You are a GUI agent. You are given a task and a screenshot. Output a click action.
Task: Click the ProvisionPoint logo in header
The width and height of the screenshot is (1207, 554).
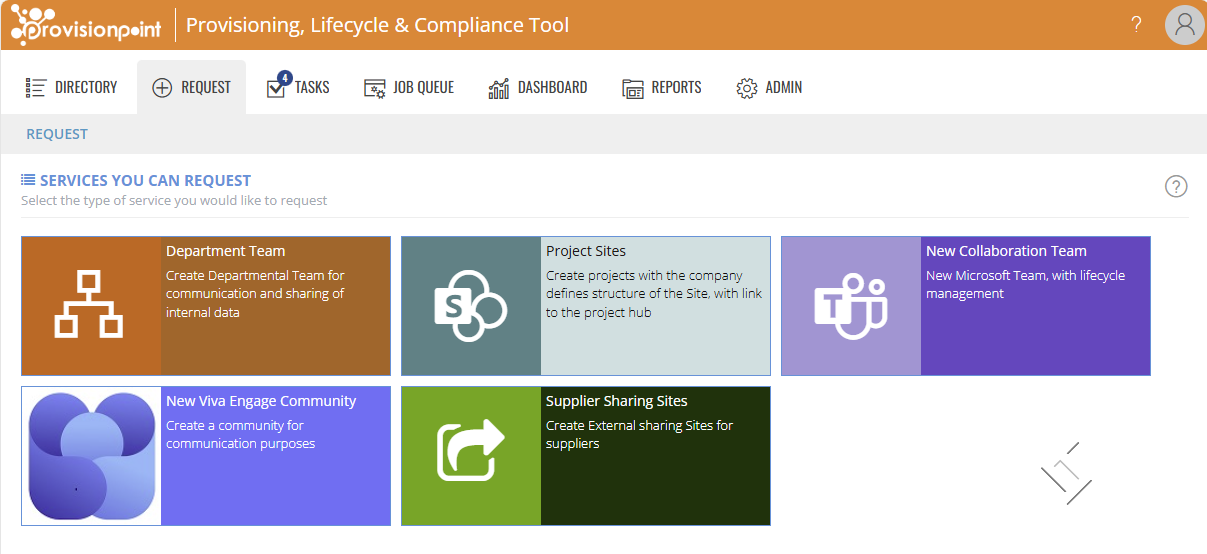click(86, 25)
